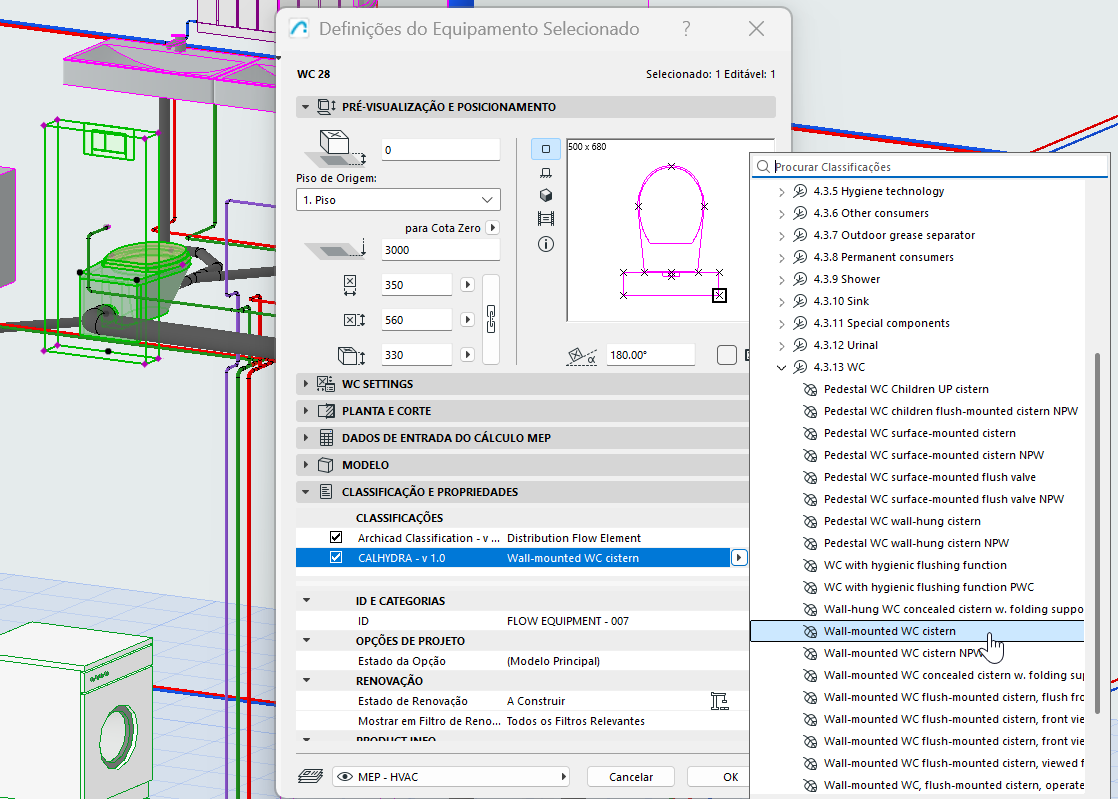This screenshot has width=1118, height=799.
Task: Uncheck the Archicad Classification checkbox
Action: 336,538
